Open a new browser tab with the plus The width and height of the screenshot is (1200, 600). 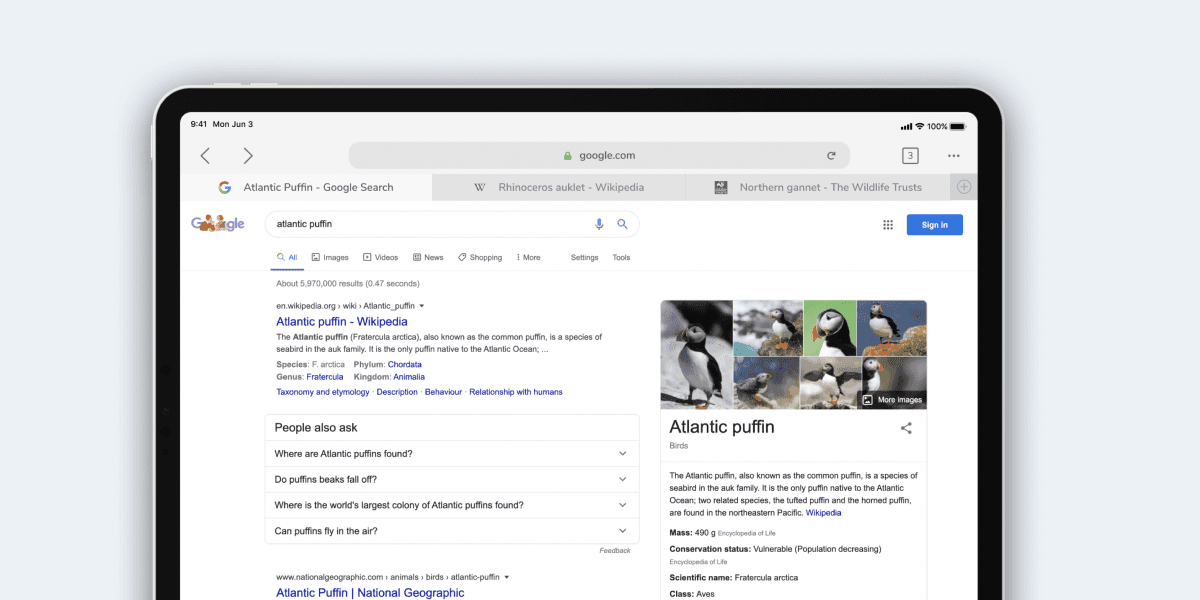[x=962, y=187]
